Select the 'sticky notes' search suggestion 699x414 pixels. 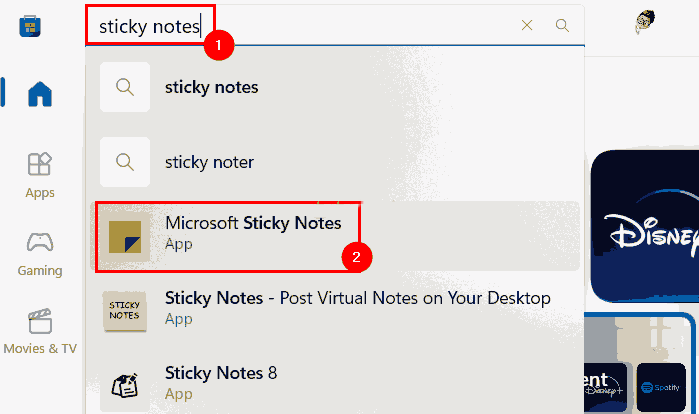coord(335,87)
